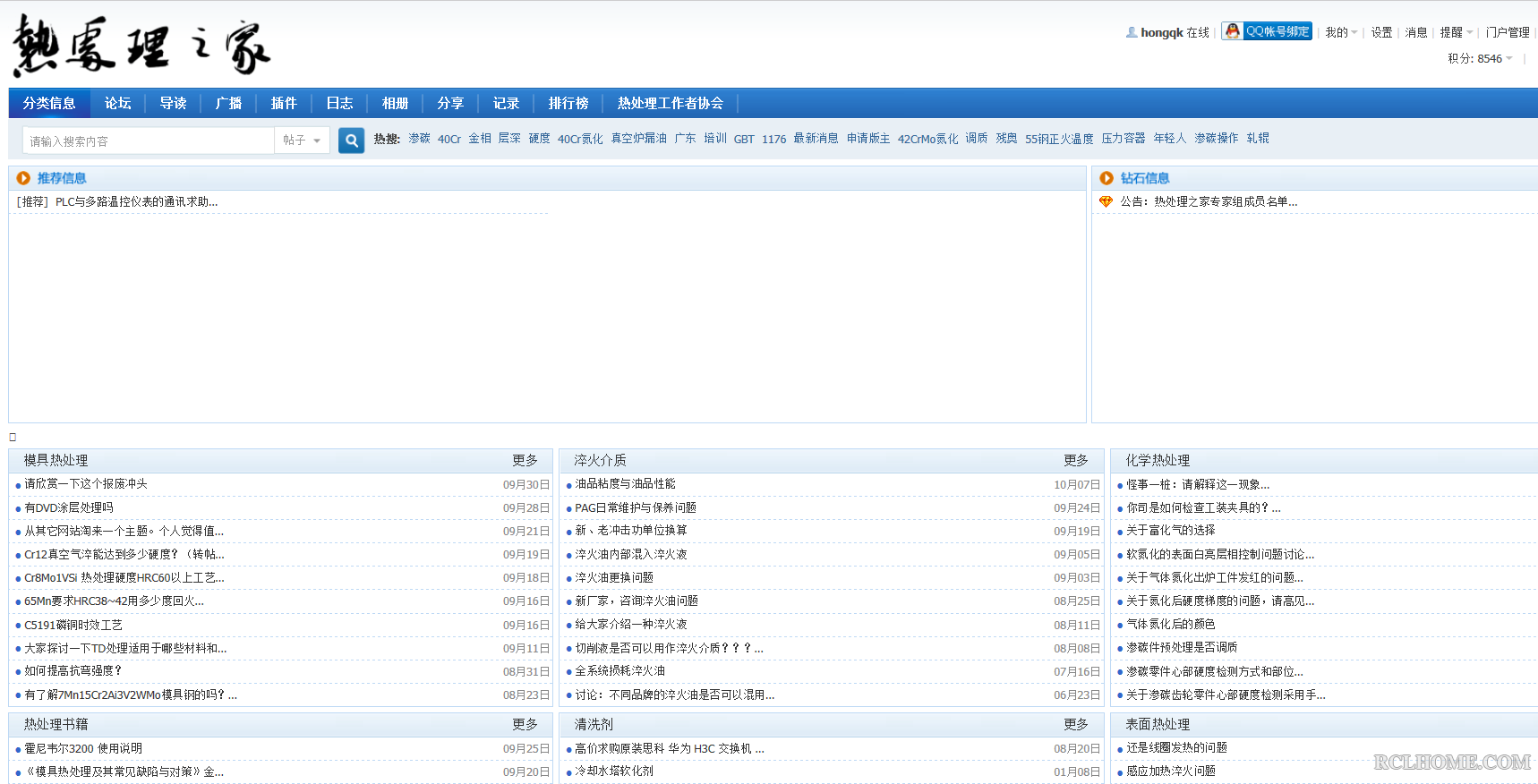The image size is (1538, 784).
Task: Open the 热处理工作者协会 nav tab
Action: (x=671, y=103)
